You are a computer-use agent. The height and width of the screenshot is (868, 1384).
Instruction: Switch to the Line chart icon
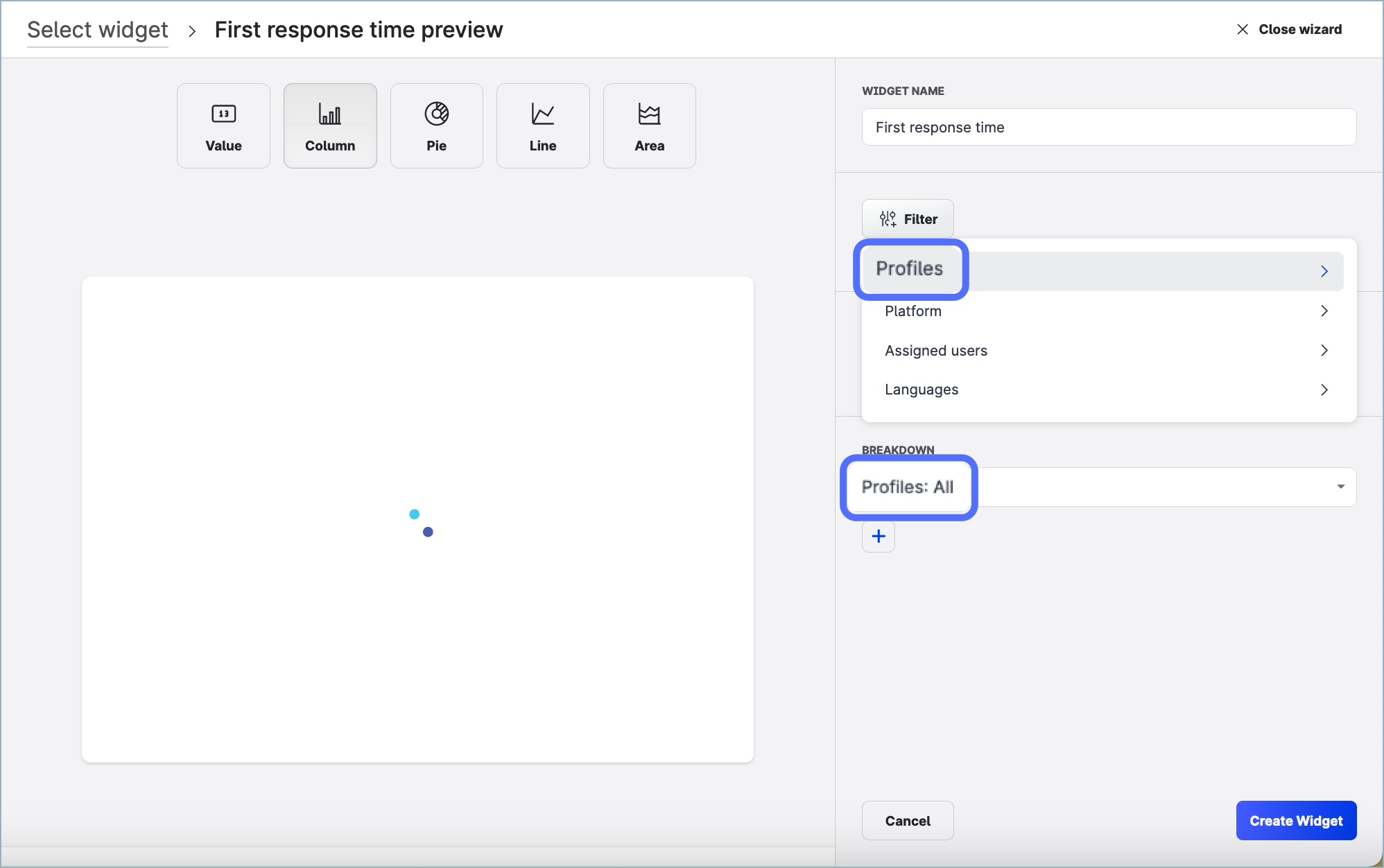(542, 114)
